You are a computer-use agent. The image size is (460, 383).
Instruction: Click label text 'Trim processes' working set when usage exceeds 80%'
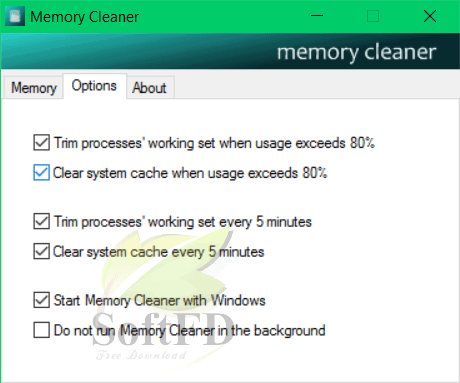(214, 143)
